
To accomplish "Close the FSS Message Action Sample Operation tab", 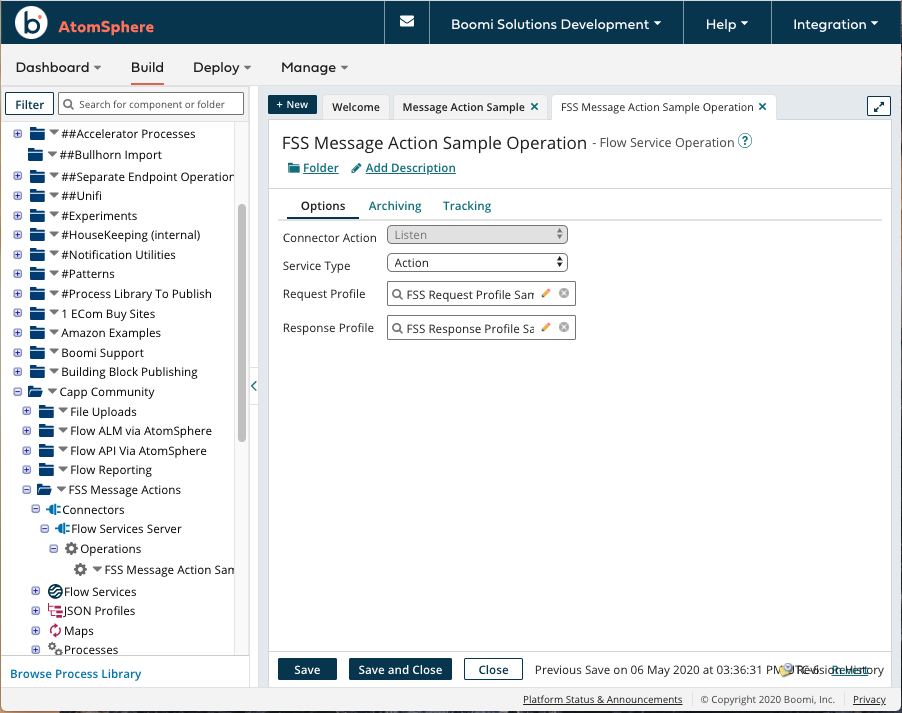I will pos(762,106).
